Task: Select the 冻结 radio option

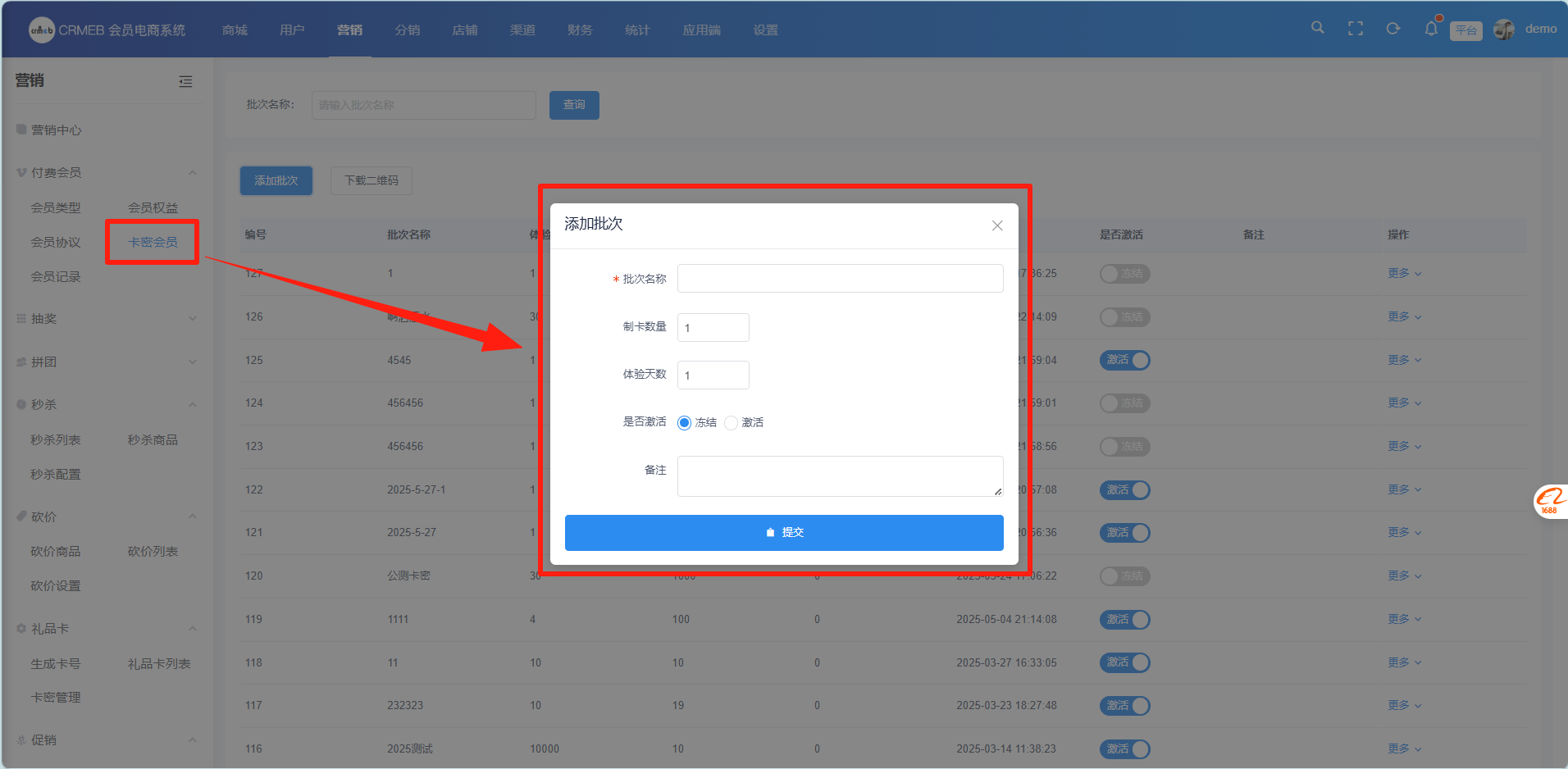Action: [x=684, y=423]
